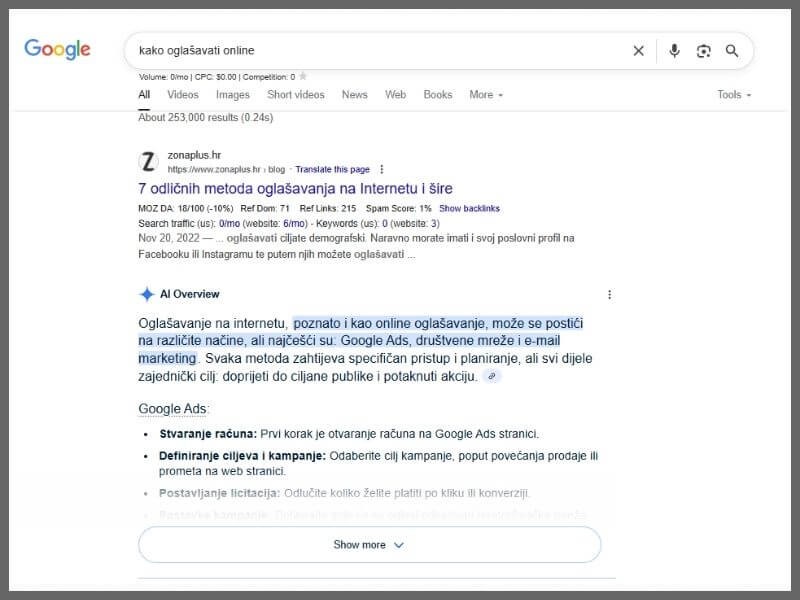Click the 'Ref Links: 215' metric
The image size is (800, 600).
[x=328, y=209]
